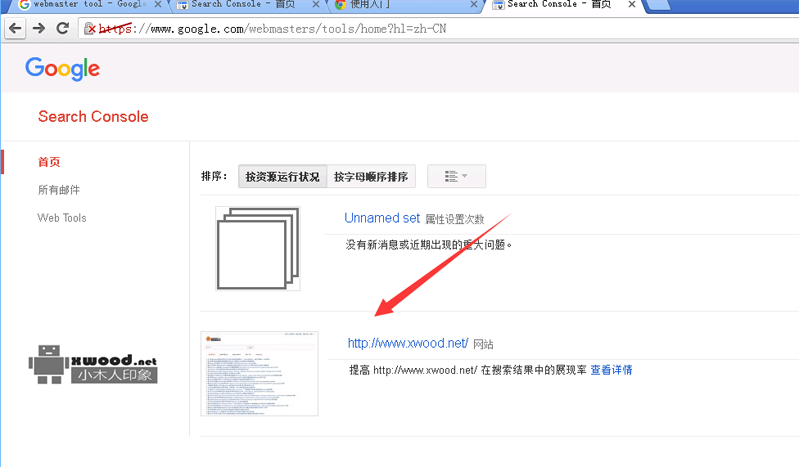Click the 网站 label beside xwood.net
The height and width of the screenshot is (467, 799).
pos(483,345)
